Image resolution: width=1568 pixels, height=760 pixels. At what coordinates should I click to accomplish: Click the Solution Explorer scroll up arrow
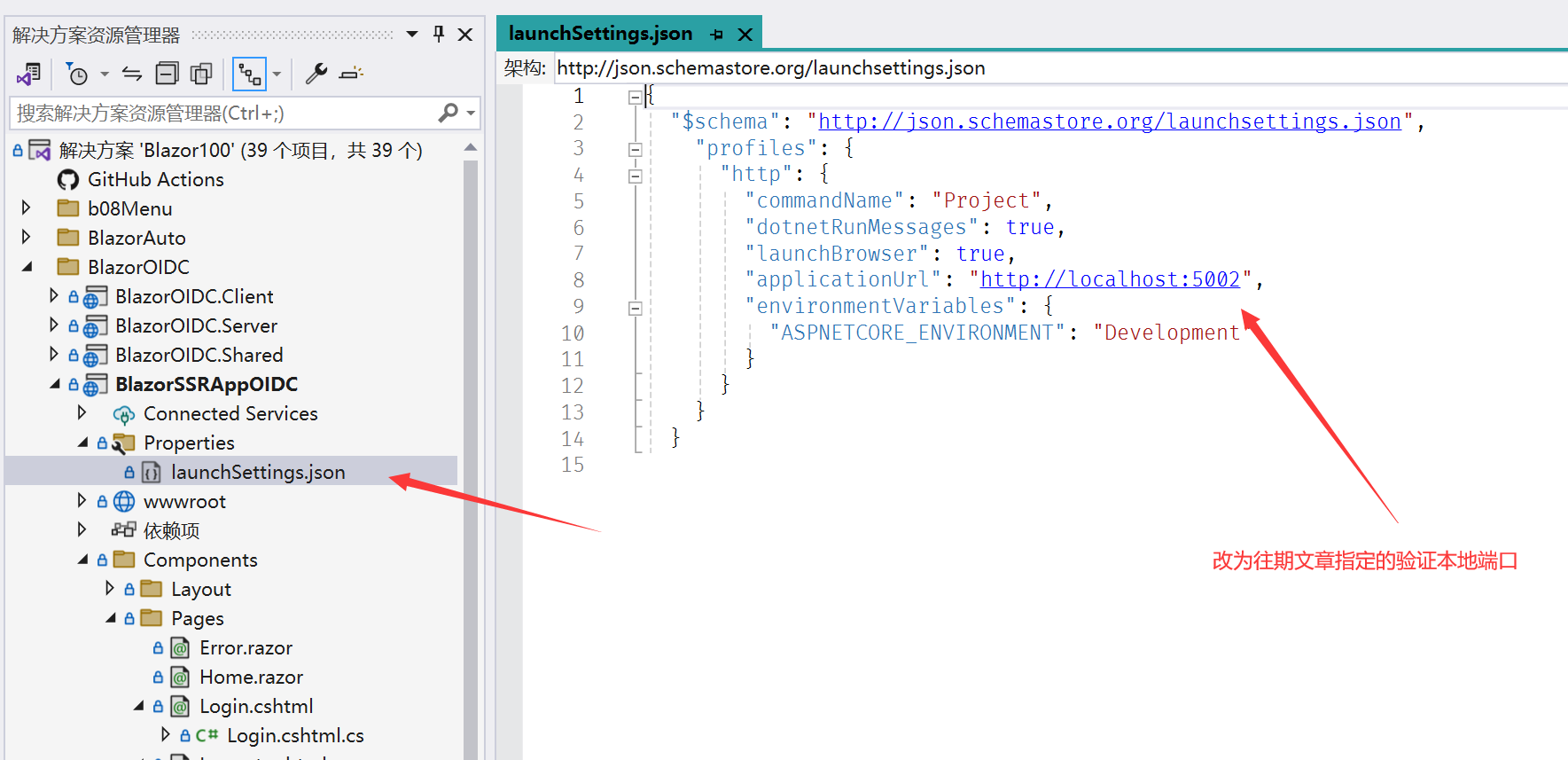coord(471,148)
